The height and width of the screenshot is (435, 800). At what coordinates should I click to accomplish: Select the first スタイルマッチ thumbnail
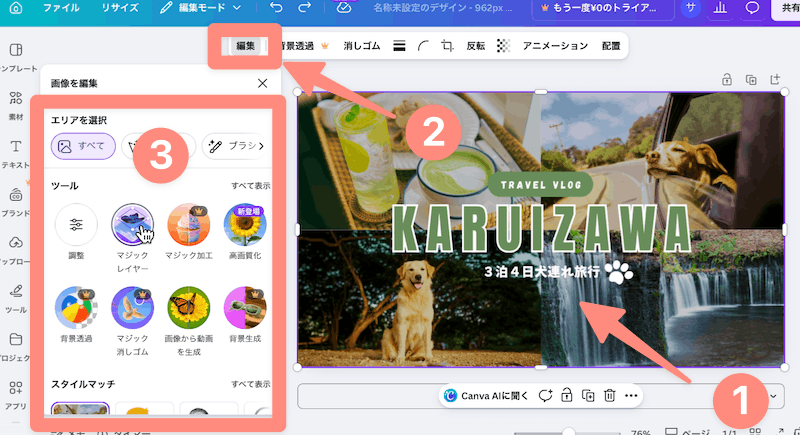pyautogui.click(x=80, y=409)
